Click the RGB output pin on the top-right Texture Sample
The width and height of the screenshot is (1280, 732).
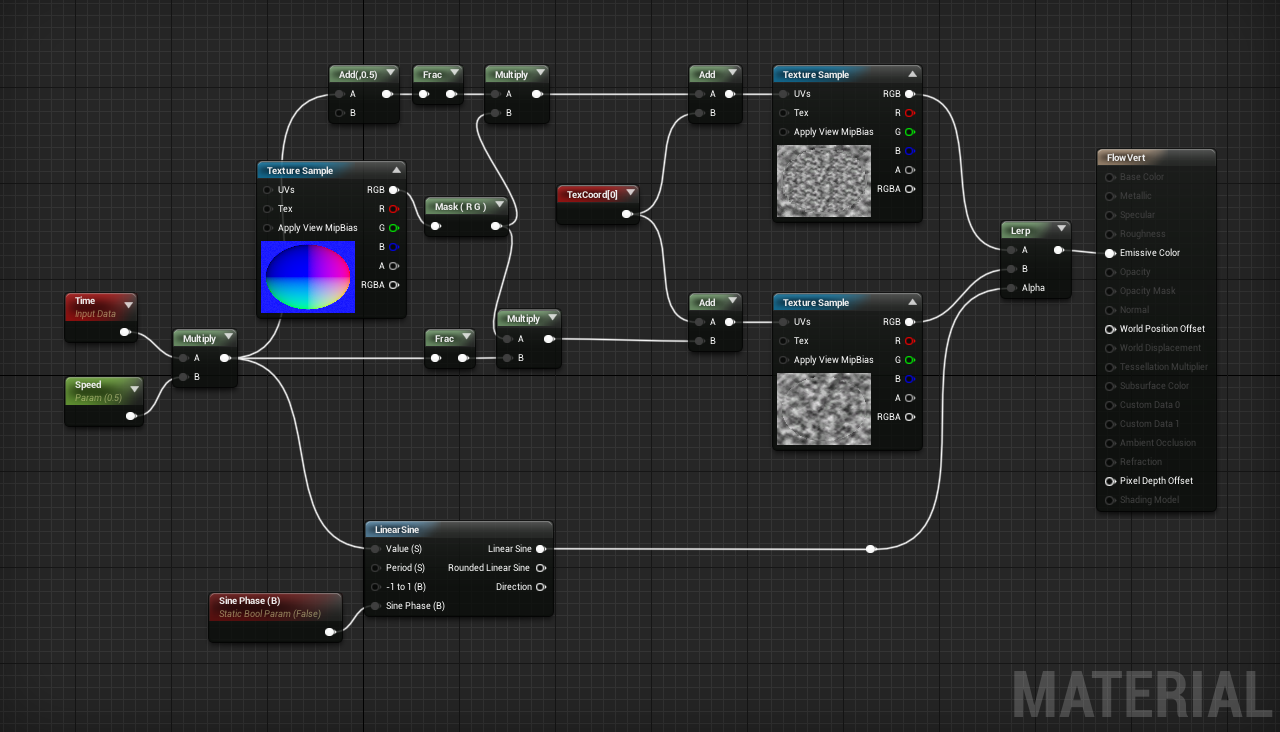(x=911, y=93)
